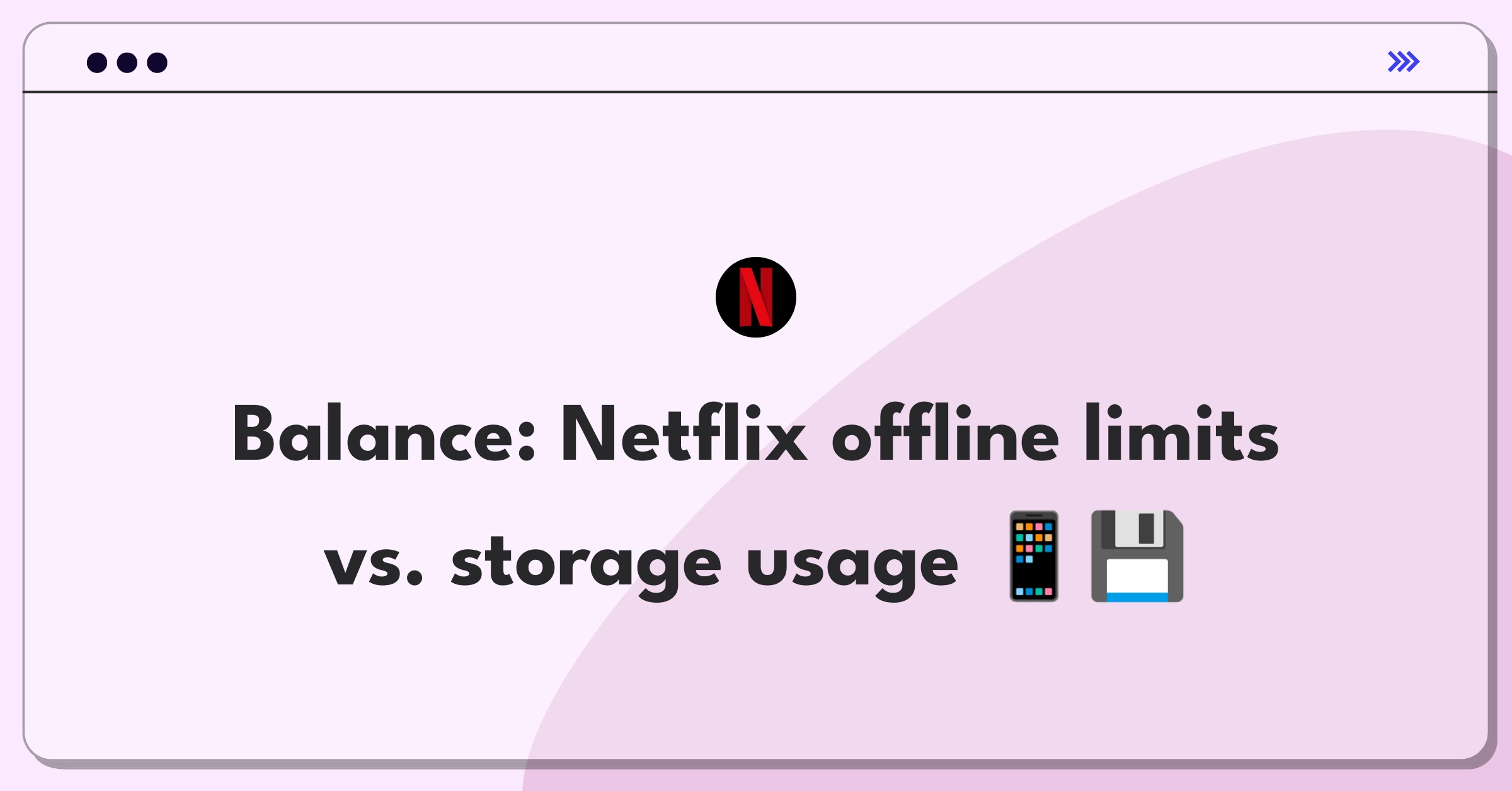Click the Netflix logo icon
Image resolution: width=1512 pixels, height=791 pixels.
pyautogui.click(x=755, y=298)
